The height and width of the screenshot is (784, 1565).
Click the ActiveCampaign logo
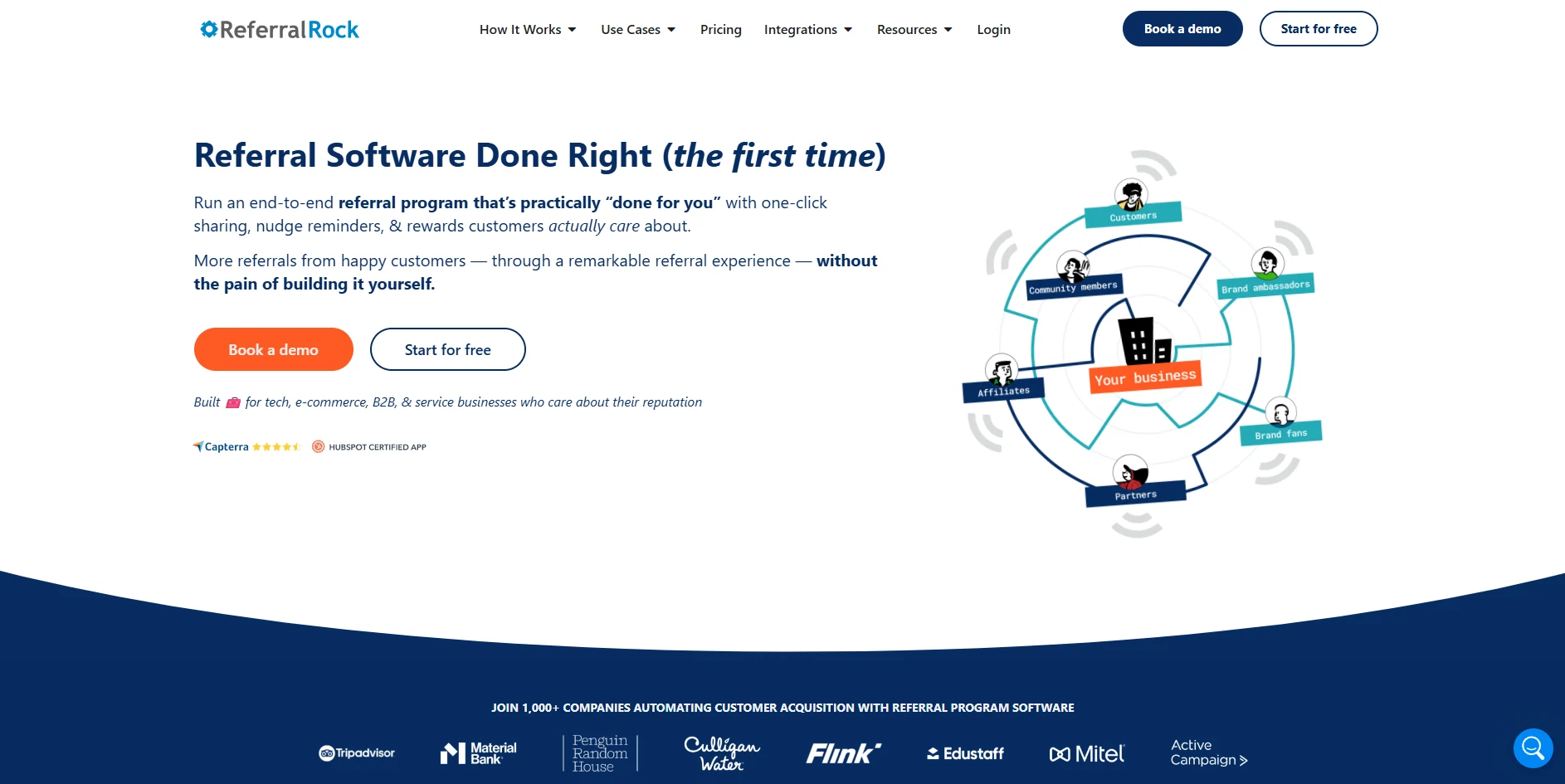pos(1209,752)
